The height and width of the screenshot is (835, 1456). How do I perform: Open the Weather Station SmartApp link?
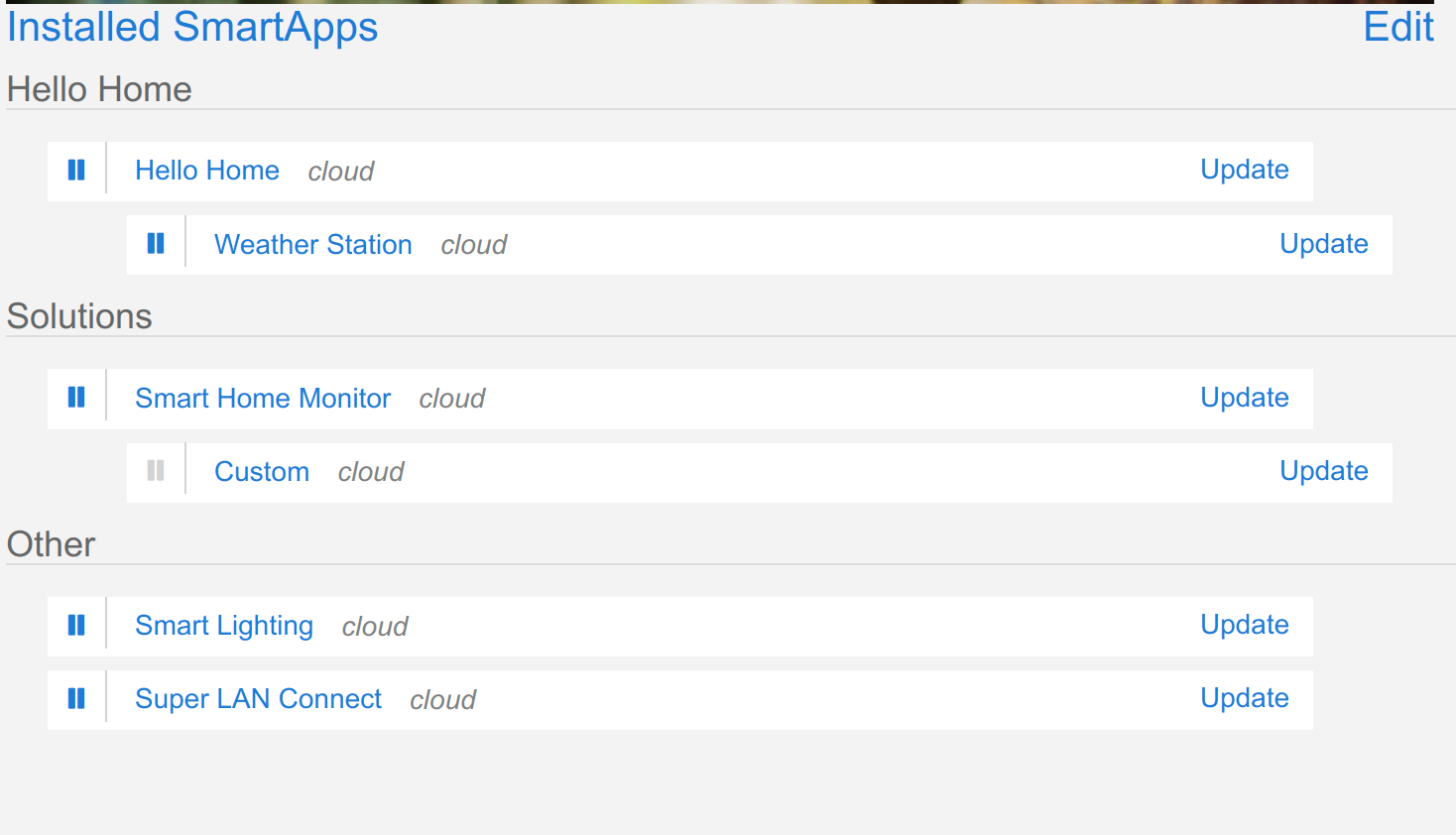pyautogui.click(x=313, y=244)
